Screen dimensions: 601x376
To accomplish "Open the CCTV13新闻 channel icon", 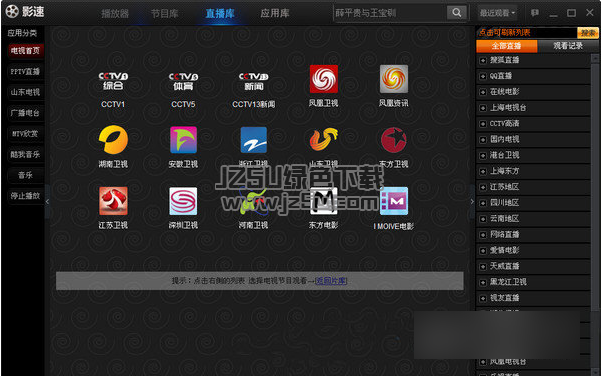I will (253, 81).
